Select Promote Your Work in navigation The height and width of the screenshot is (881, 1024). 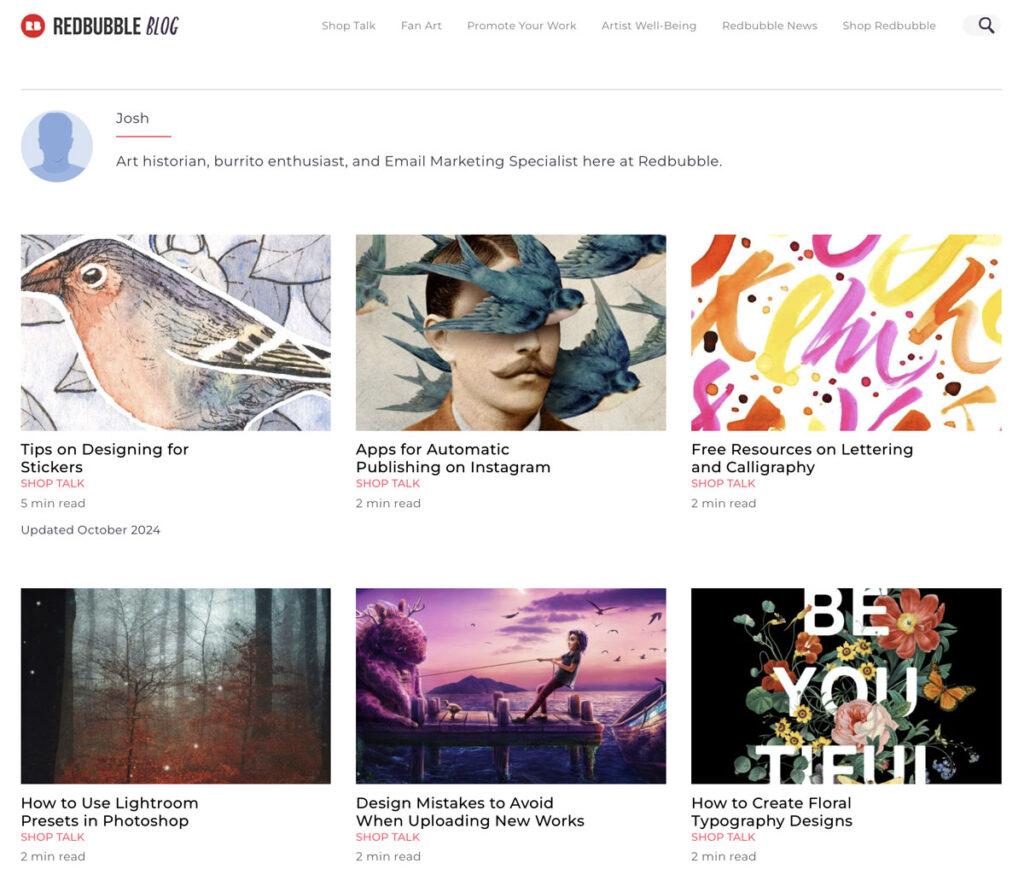(x=521, y=26)
